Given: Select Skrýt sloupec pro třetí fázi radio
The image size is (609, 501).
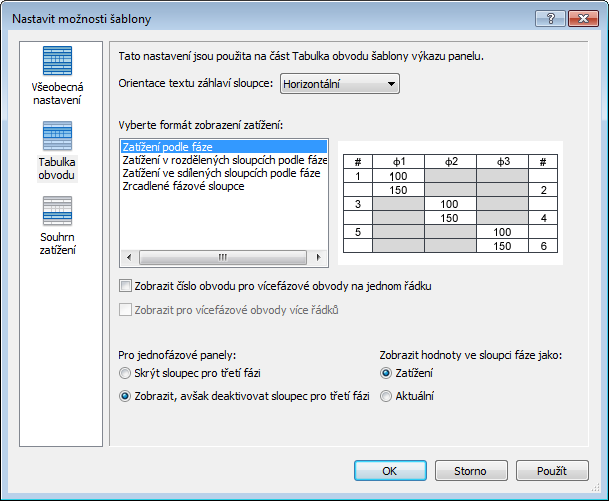Looking at the screenshot, I should coord(125,373).
